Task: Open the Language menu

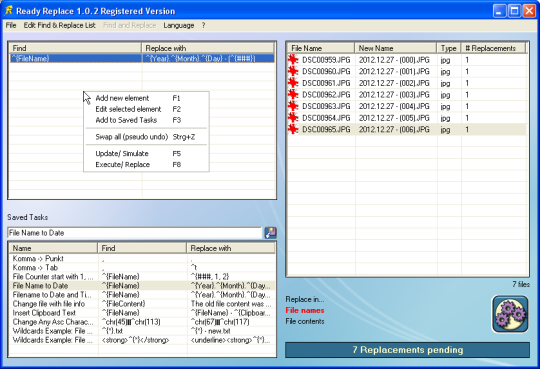Action: click(179, 25)
